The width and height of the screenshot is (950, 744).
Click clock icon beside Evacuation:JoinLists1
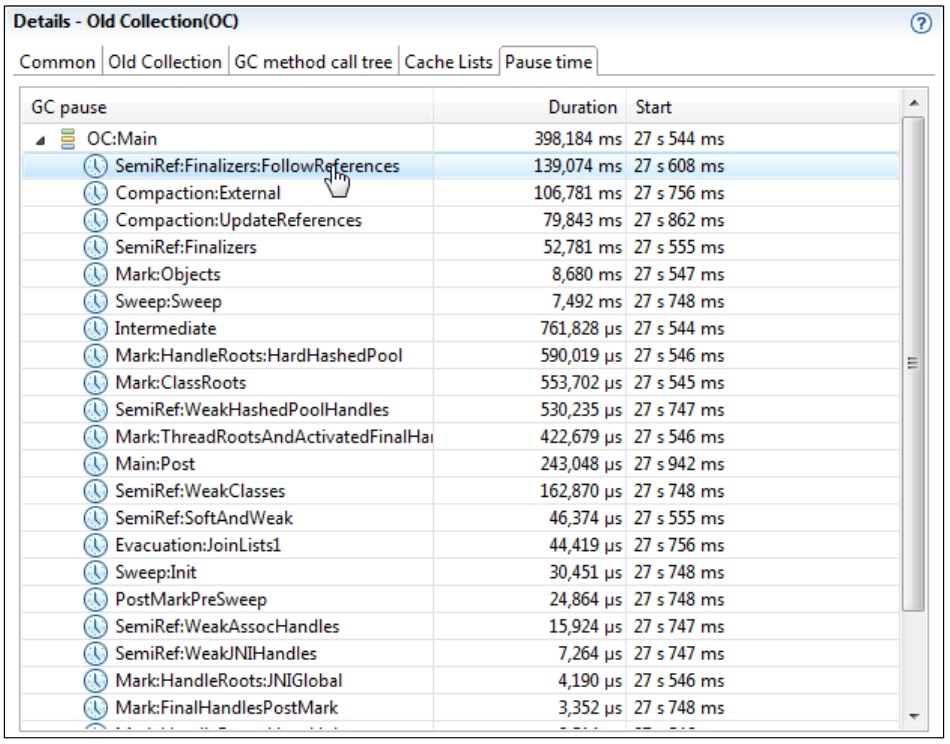[95, 545]
